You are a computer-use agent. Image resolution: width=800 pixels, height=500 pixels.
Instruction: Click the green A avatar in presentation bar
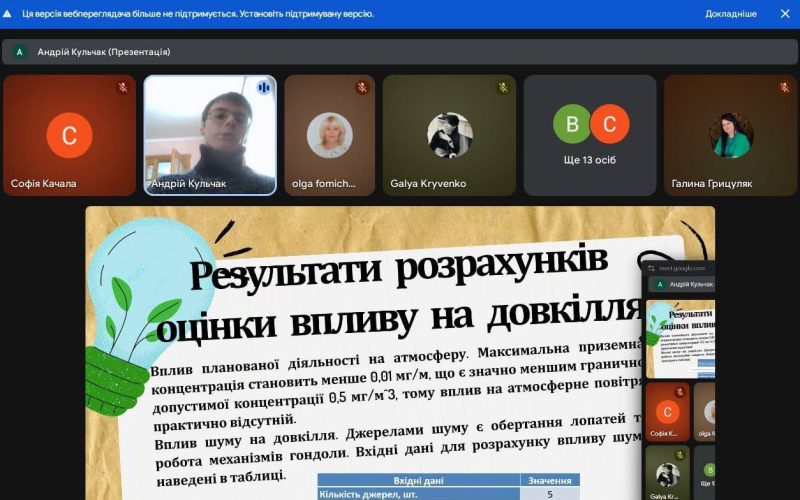click(19, 52)
